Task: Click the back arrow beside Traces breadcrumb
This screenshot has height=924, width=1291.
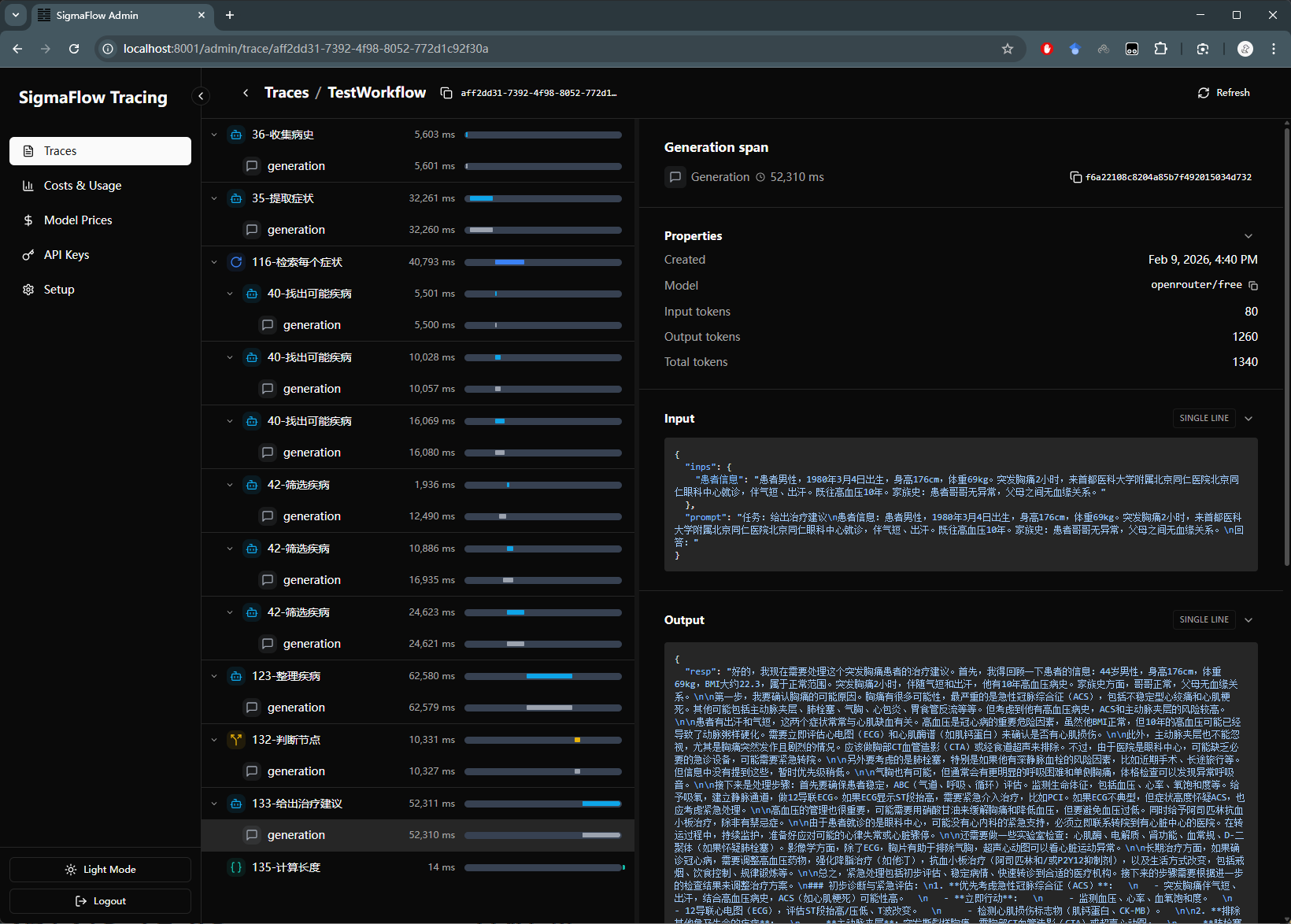Action: (x=246, y=93)
